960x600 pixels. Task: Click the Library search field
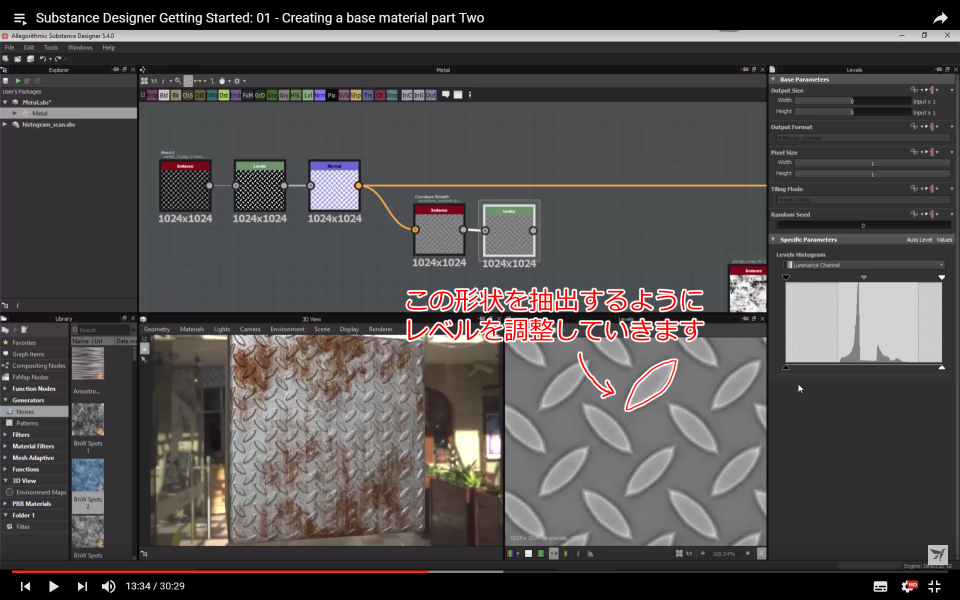click(x=104, y=330)
